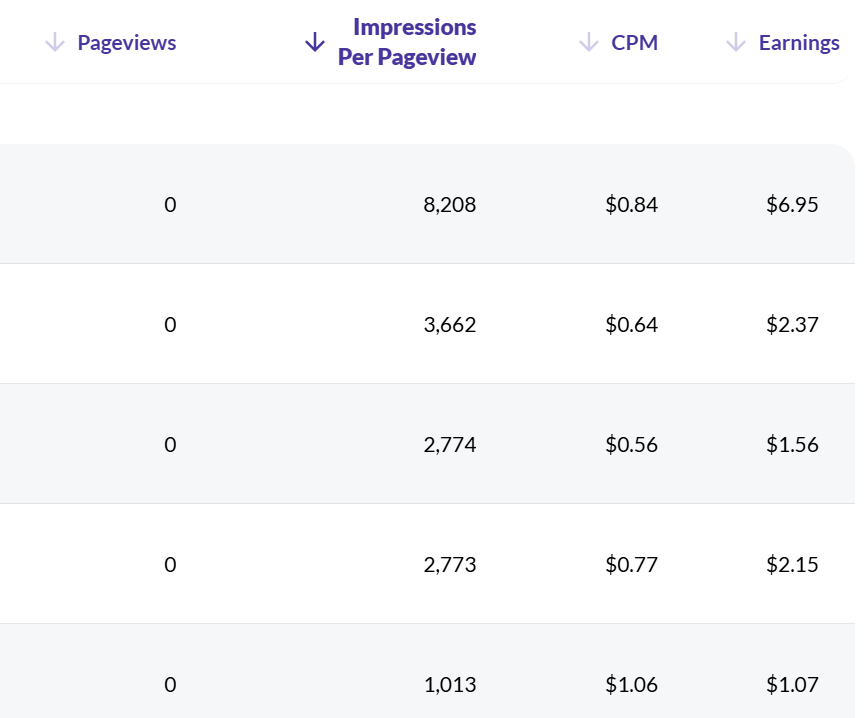
Task: Click the $1.07 earnings cell
Action: (x=792, y=685)
